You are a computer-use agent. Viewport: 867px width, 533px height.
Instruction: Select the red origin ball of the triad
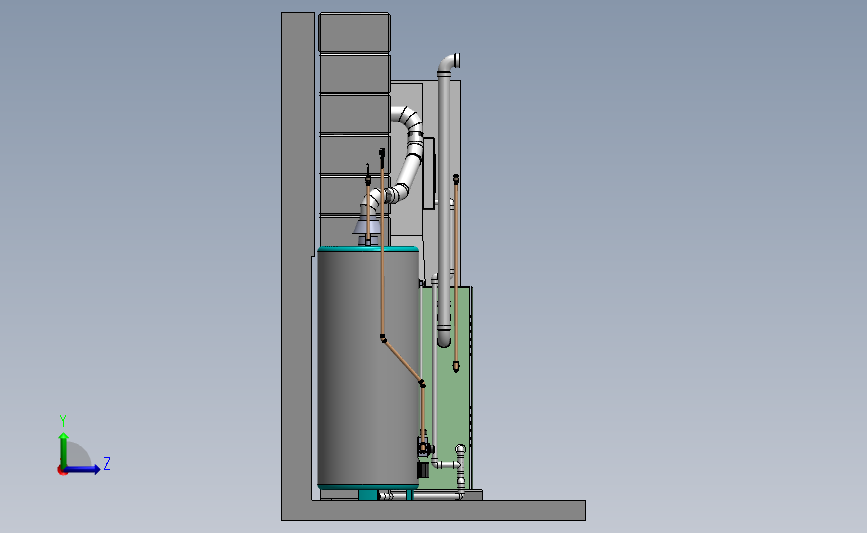pos(62,471)
